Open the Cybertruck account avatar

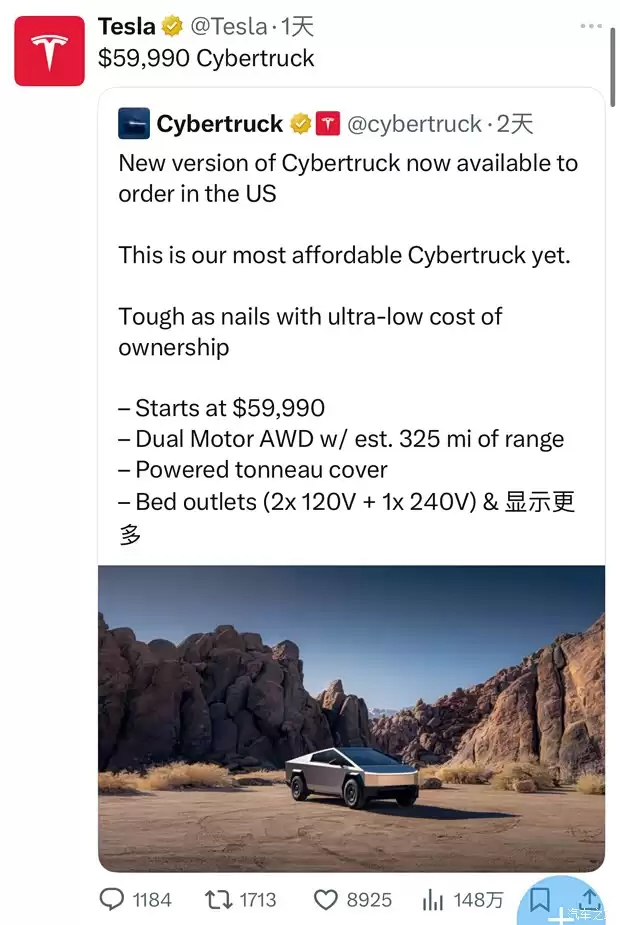pos(133,124)
